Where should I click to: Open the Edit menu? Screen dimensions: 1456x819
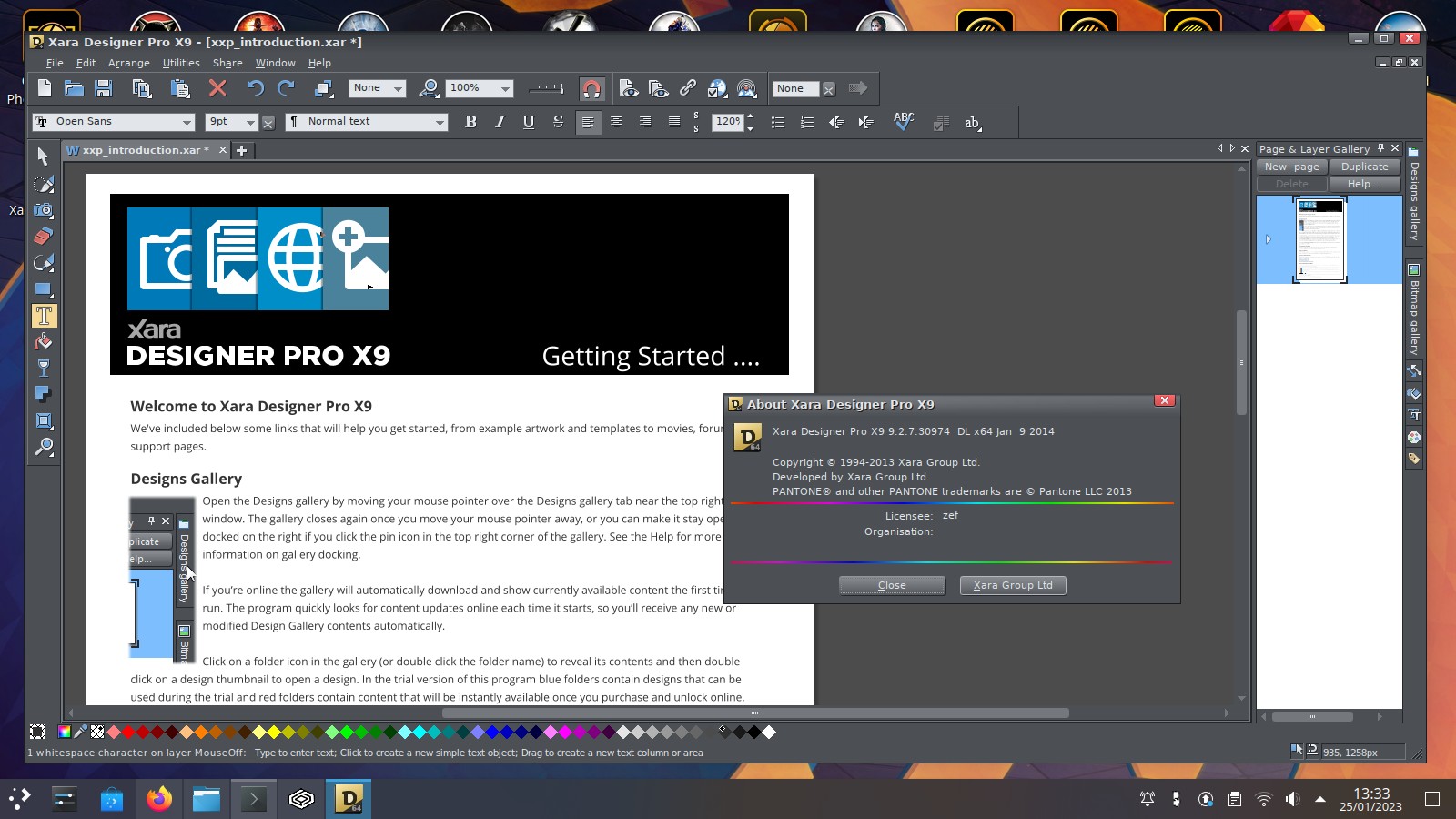(86, 63)
